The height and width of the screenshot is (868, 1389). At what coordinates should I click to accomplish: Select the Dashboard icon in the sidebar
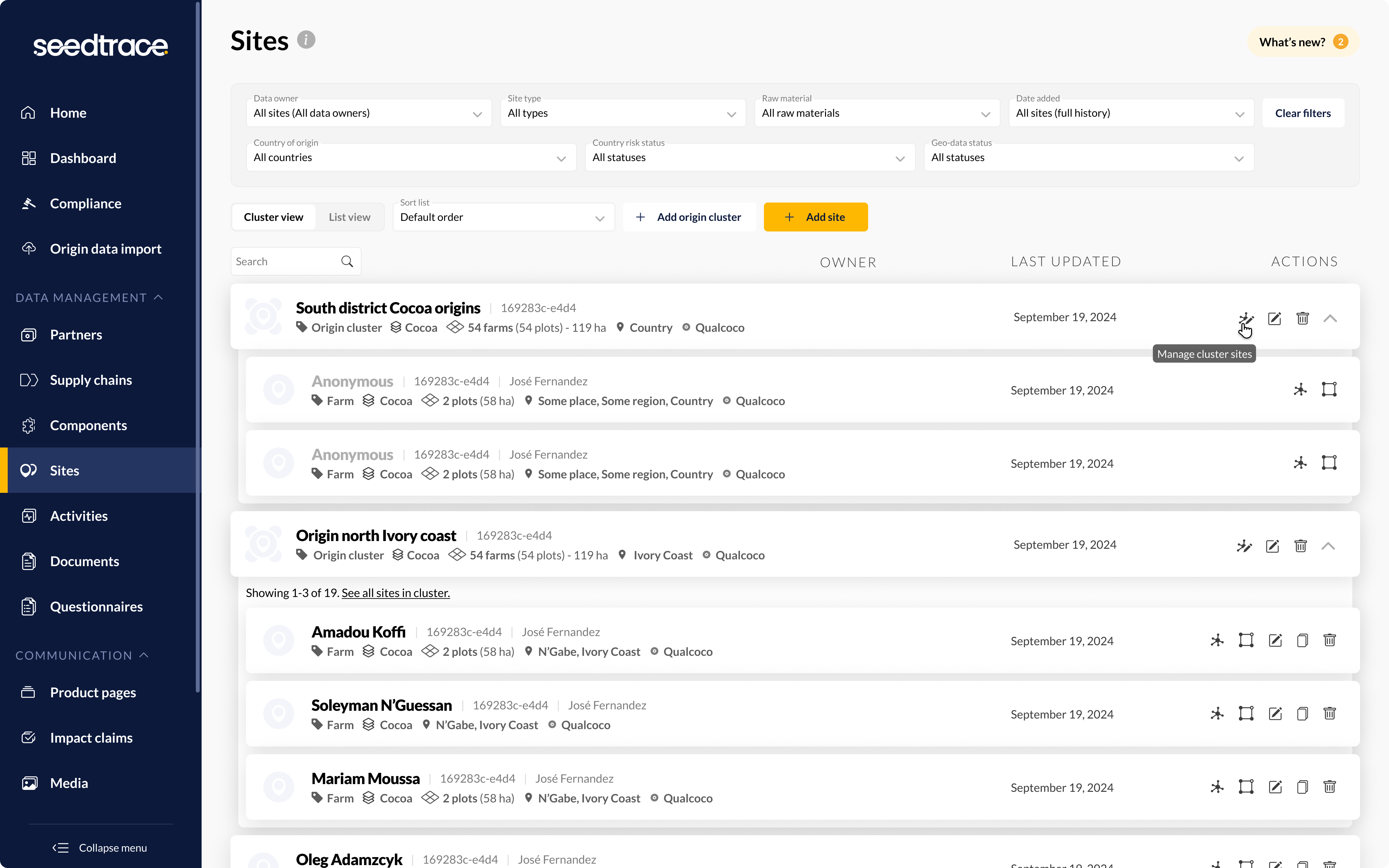[x=29, y=158]
